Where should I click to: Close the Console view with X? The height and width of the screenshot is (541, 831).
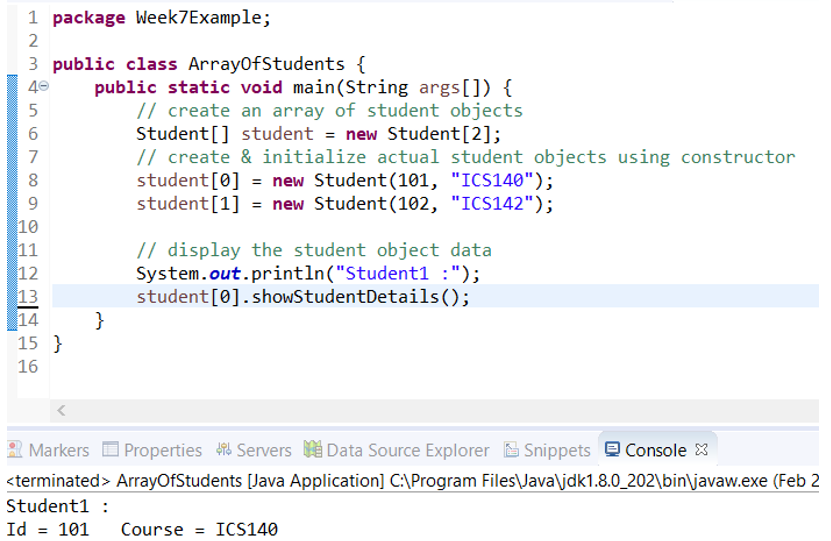click(702, 449)
